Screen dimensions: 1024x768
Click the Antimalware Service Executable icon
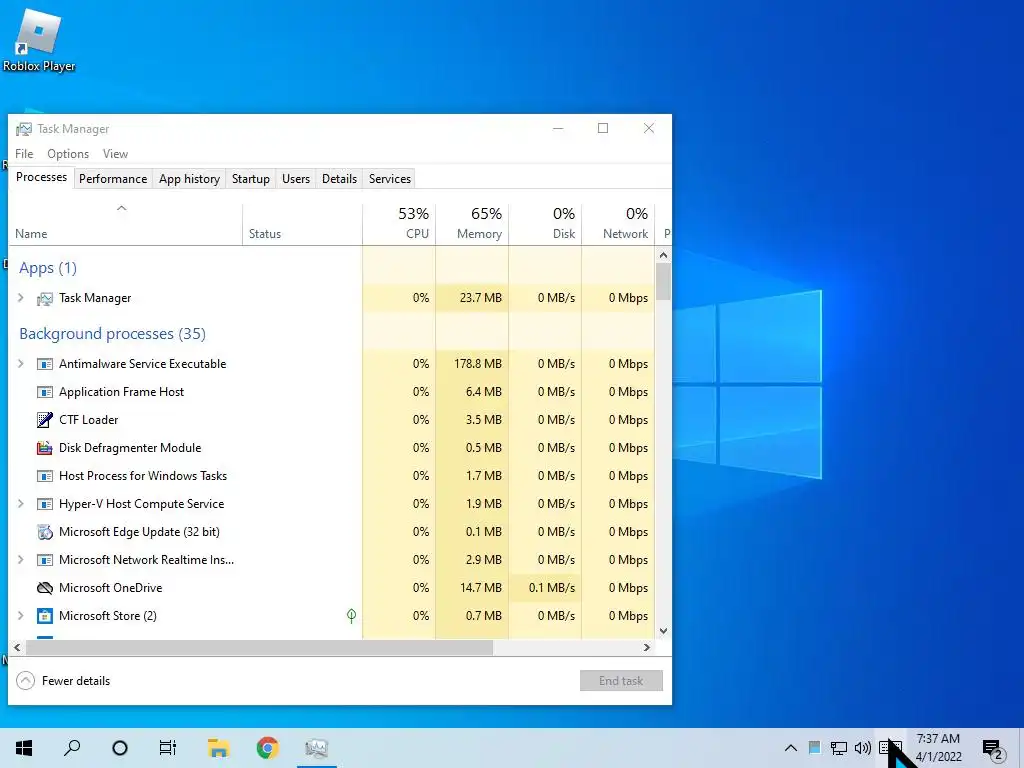click(x=44, y=364)
